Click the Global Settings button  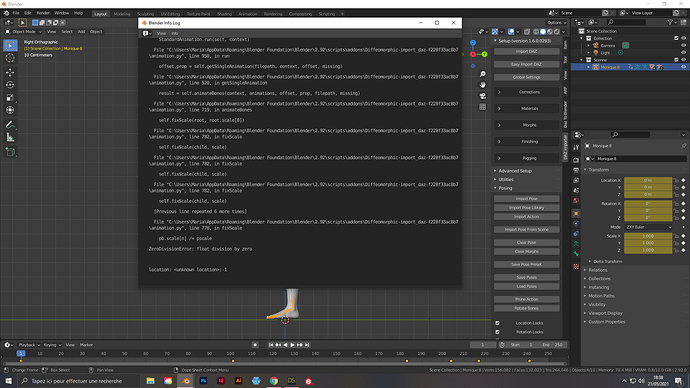pyautogui.click(x=527, y=77)
